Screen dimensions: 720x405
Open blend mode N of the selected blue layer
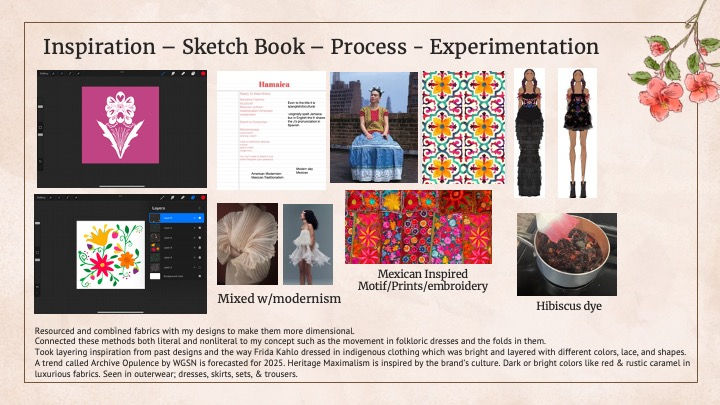(x=194, y=218)
